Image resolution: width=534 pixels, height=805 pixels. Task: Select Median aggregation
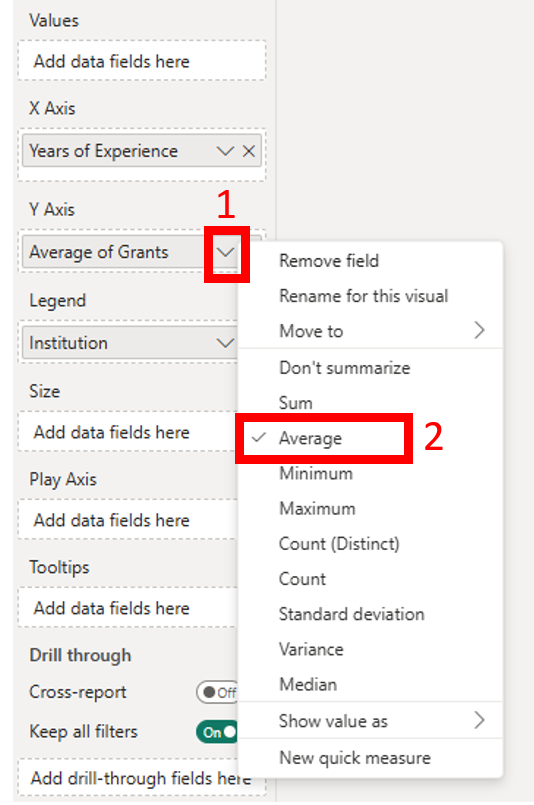click(x=370, y=684)
